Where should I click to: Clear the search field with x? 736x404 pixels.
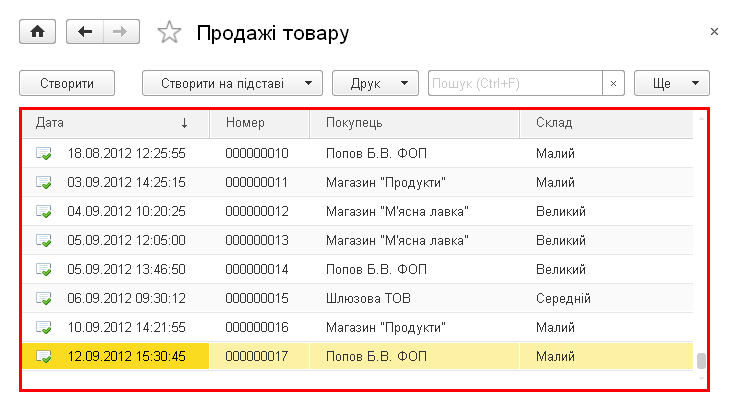[x=613, y=84]
